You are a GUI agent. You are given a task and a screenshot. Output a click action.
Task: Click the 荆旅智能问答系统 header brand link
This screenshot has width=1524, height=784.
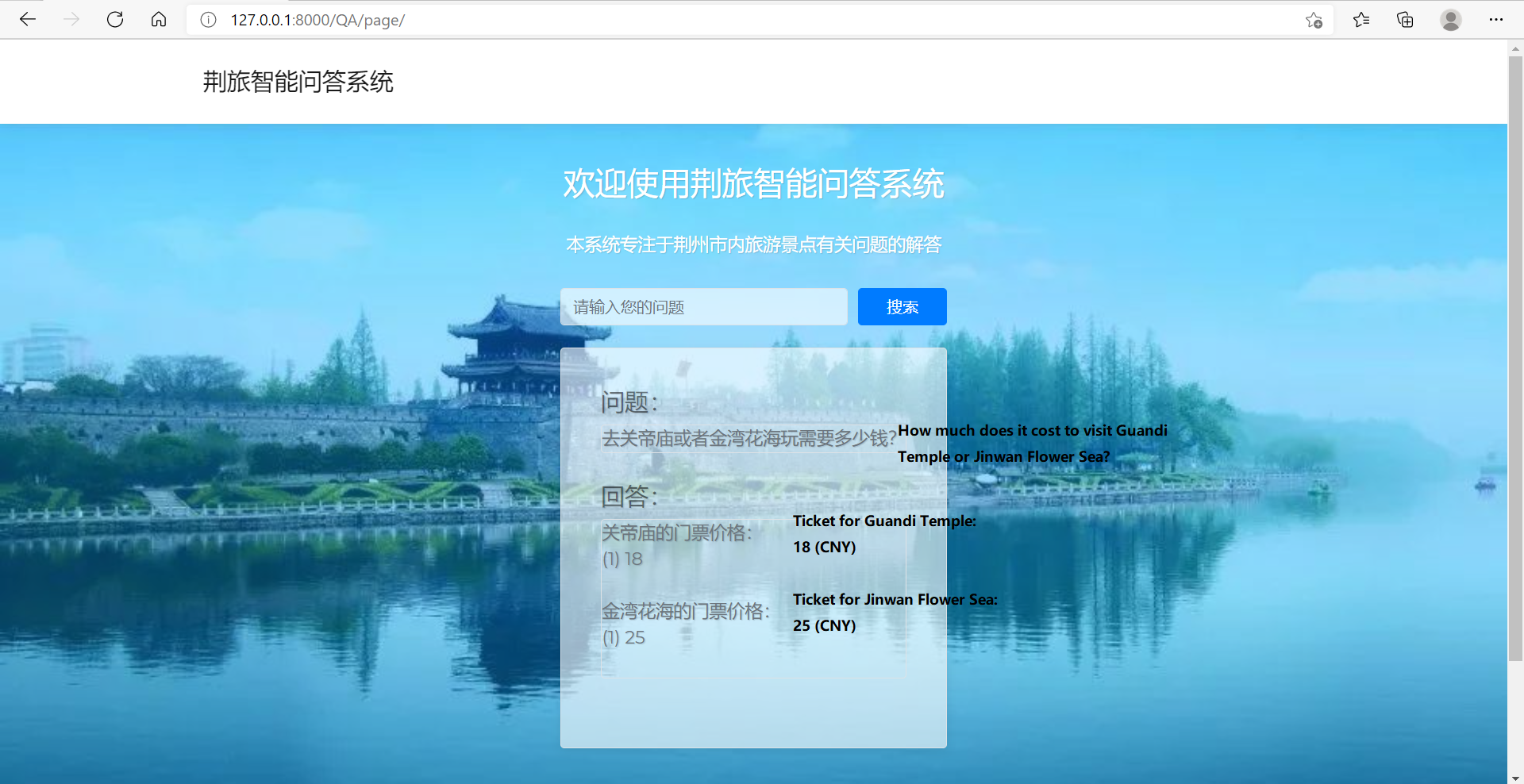[x=298, y=82]
